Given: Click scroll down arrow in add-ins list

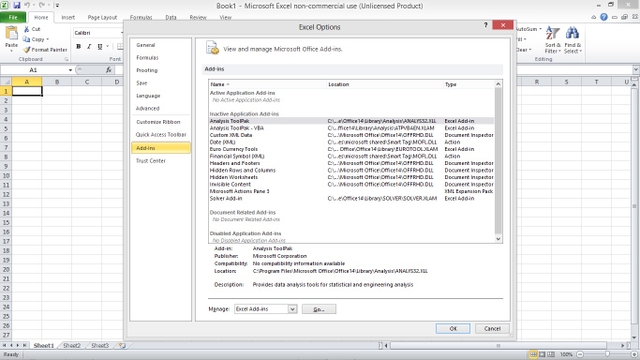Looking at the screenshot, I should [498, 239].
